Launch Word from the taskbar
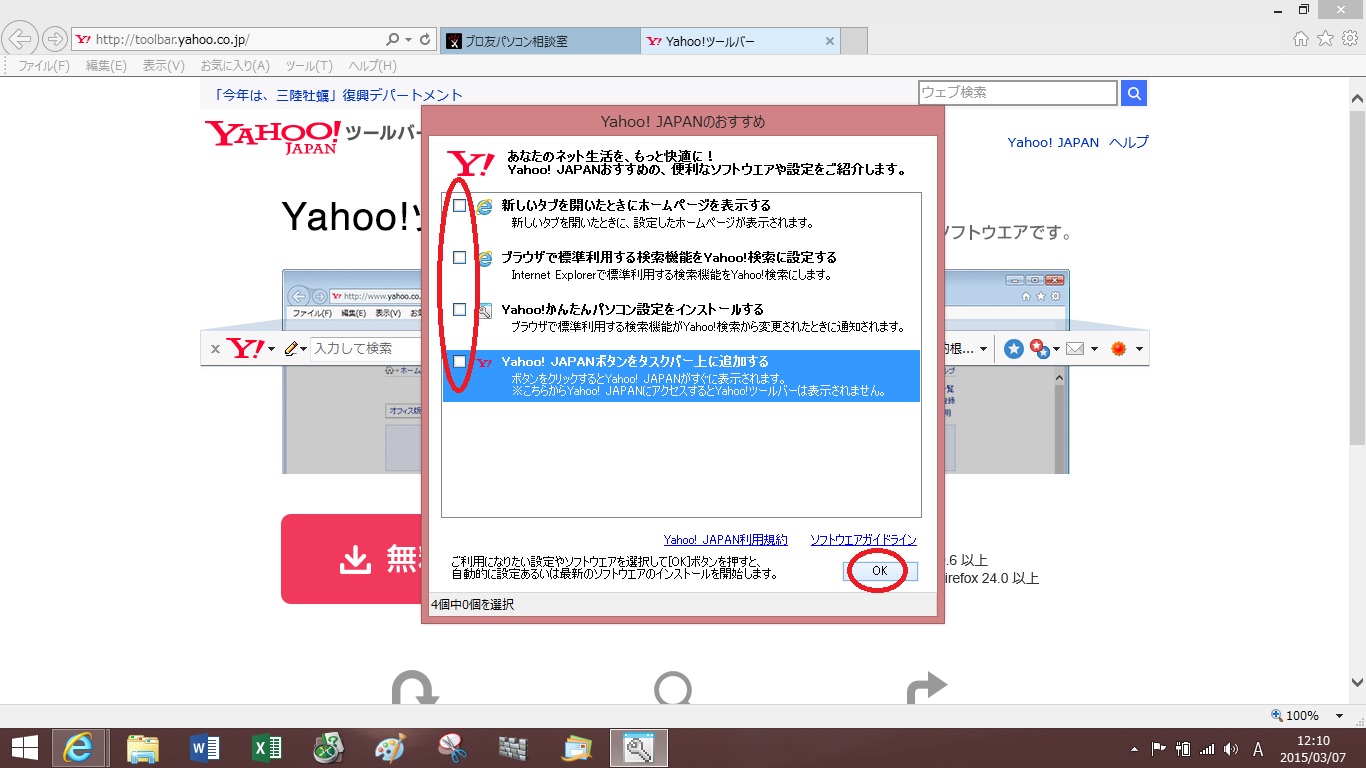Screen dimensions: 1366x768 coord(204,747)
